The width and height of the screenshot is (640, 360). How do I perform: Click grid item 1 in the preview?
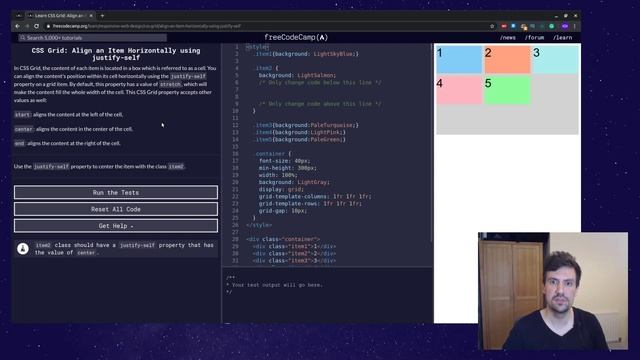click(459, 60)
